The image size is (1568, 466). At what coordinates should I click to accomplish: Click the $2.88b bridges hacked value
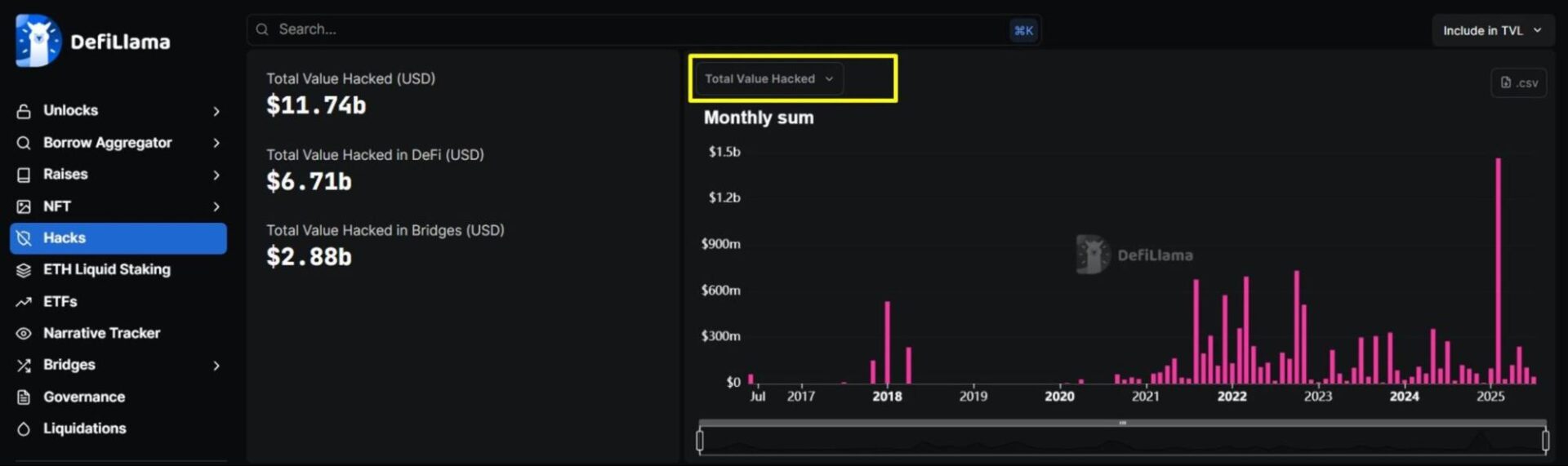[309, 257]
